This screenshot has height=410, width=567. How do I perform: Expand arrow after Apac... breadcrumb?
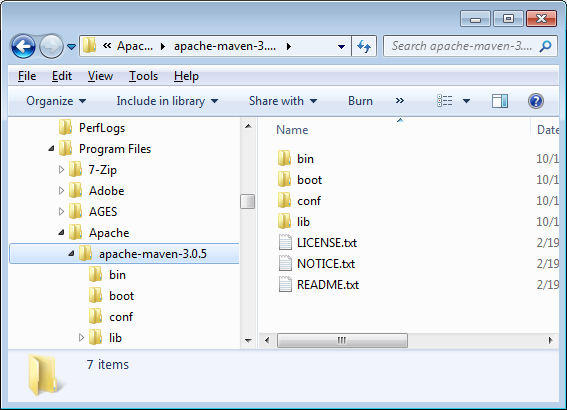coord(163,46)
